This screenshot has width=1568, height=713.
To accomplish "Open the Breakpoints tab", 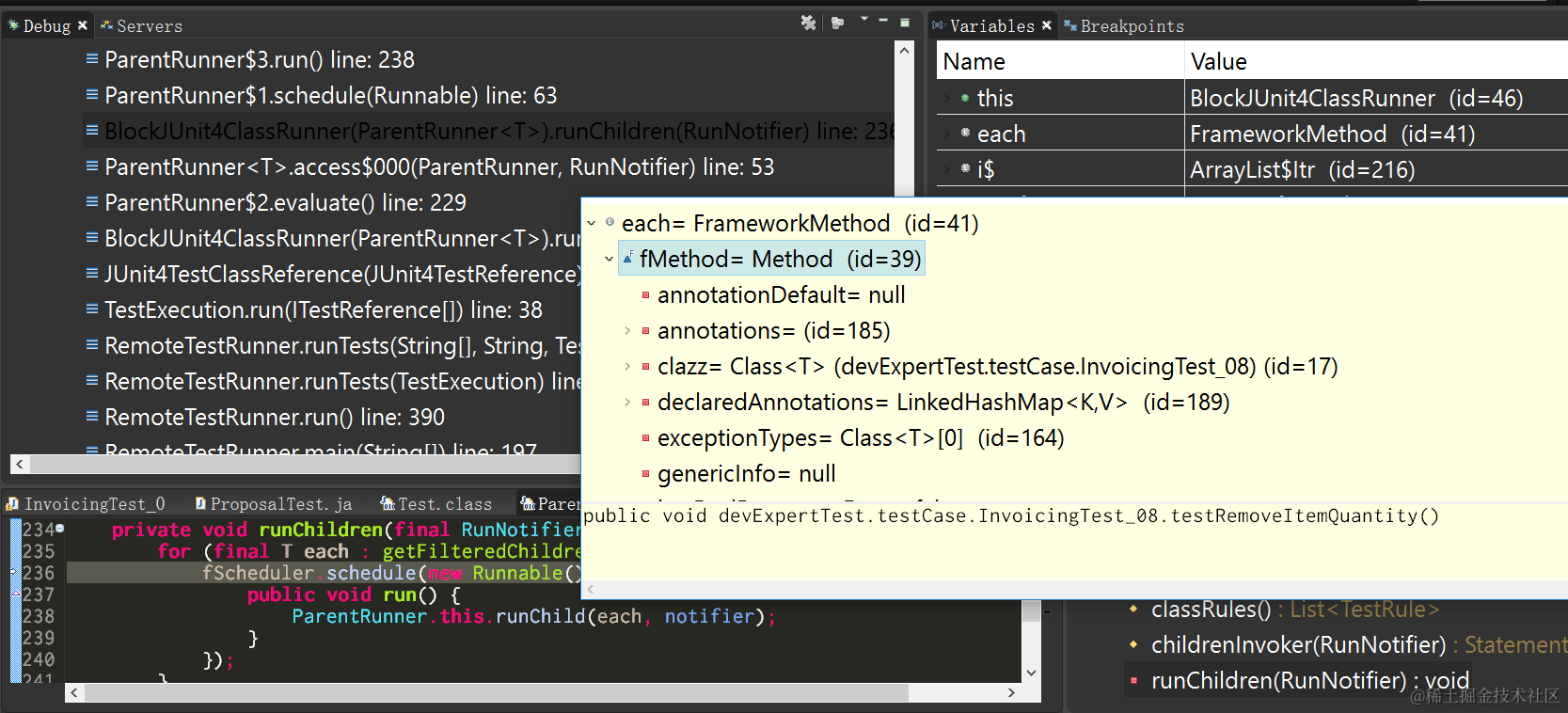I will click(1124, 26).
